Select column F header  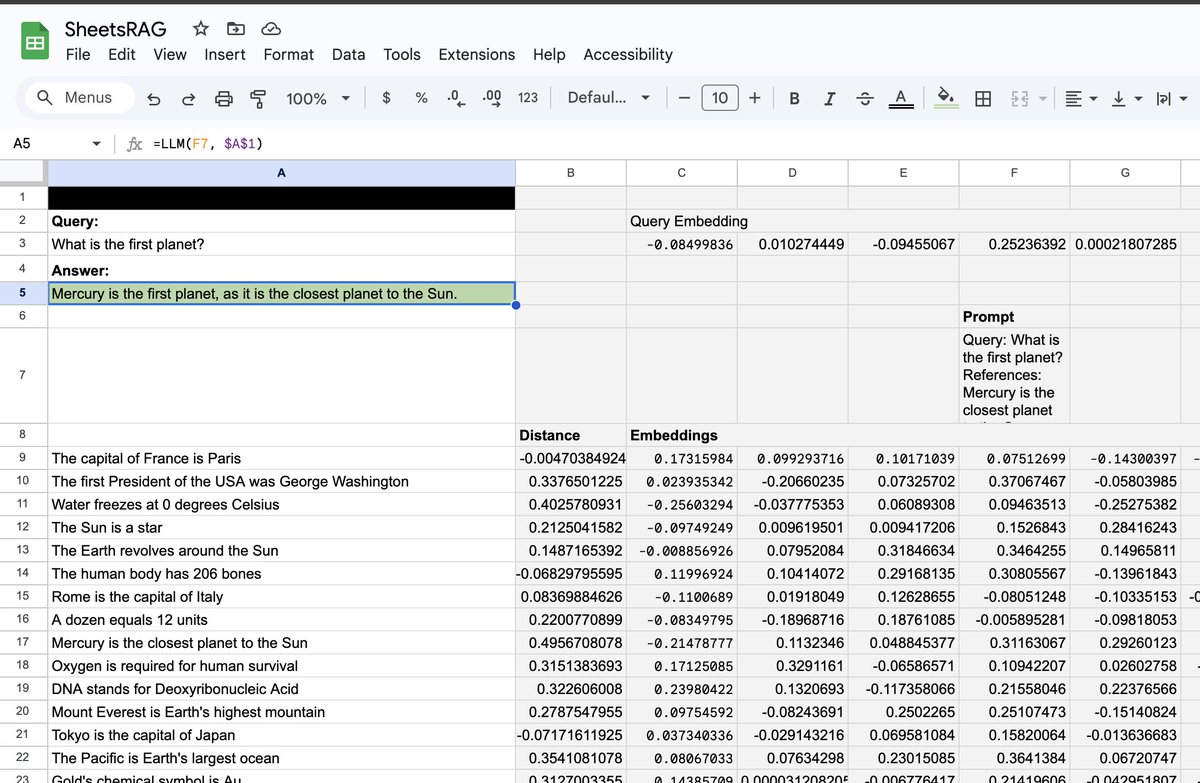click(1014, 173)
